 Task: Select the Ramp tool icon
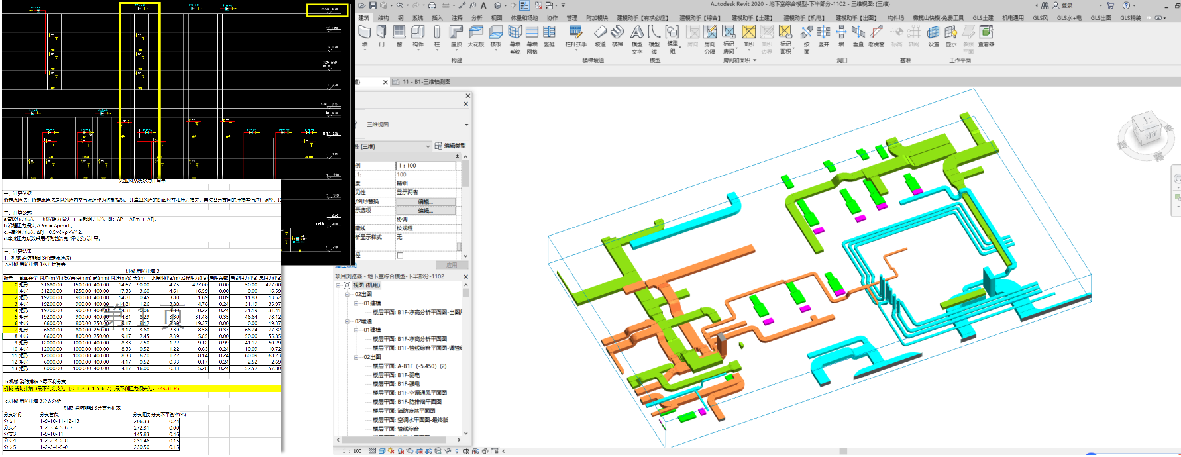point(600,31)
